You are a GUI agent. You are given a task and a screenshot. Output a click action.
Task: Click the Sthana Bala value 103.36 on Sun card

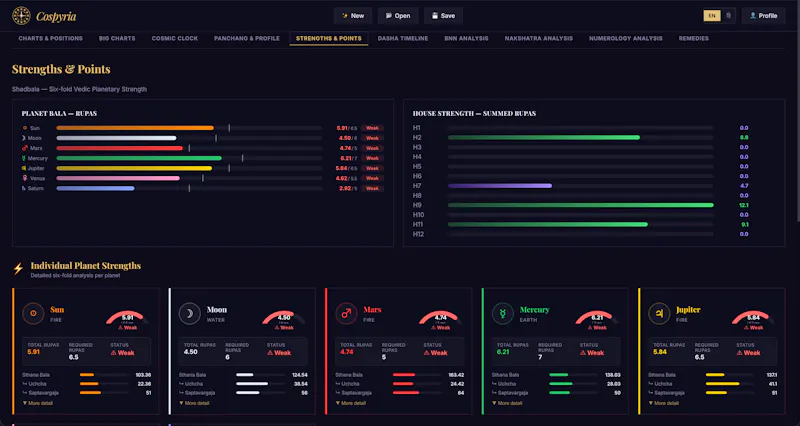coord(143,375)
